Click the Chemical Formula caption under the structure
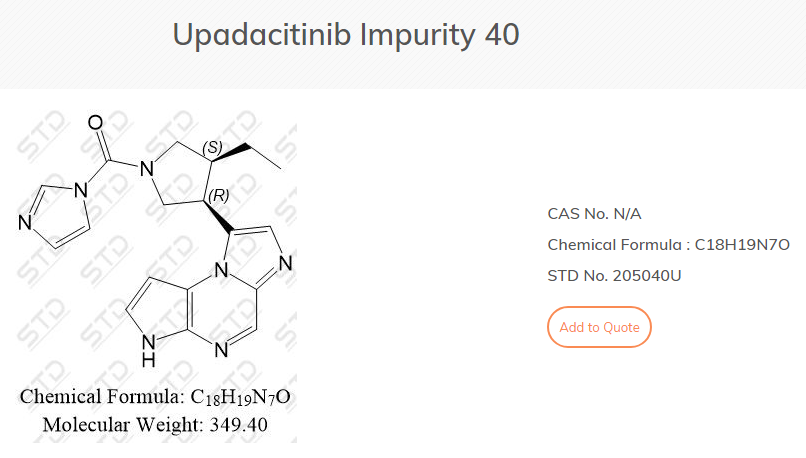 (155, 397)
